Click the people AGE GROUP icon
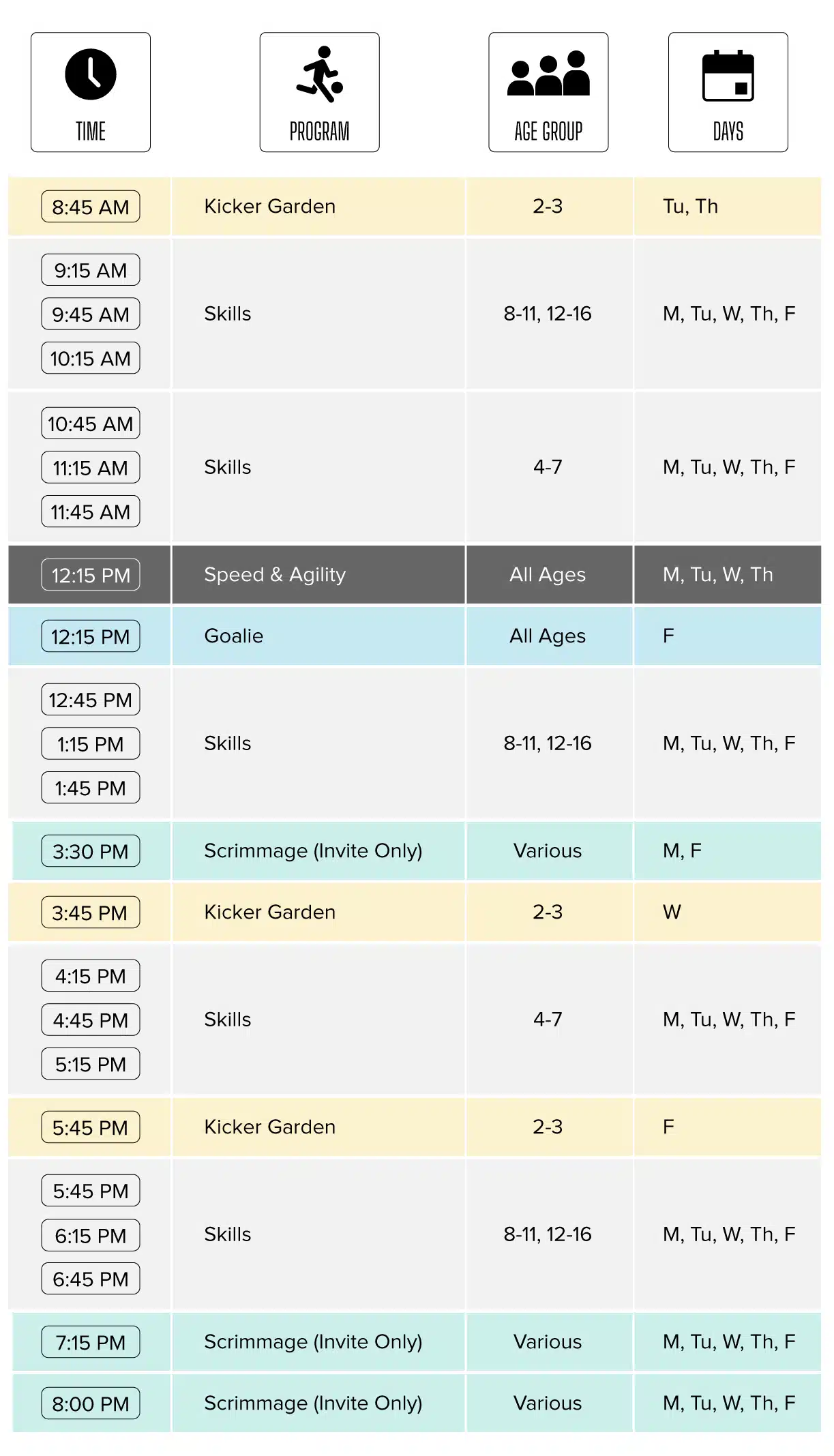The height and width of the screenshot is (1456, 834). click(x=548, y=73)
